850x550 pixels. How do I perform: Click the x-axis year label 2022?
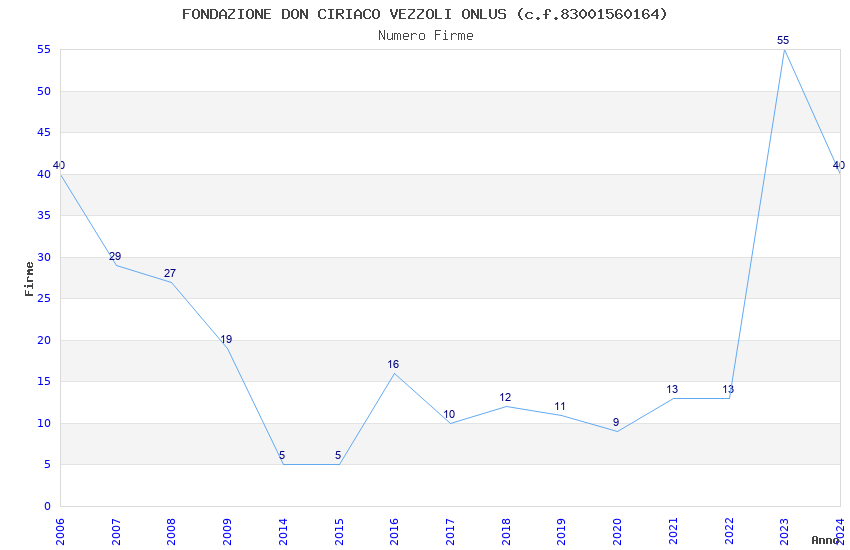(729, 531)
